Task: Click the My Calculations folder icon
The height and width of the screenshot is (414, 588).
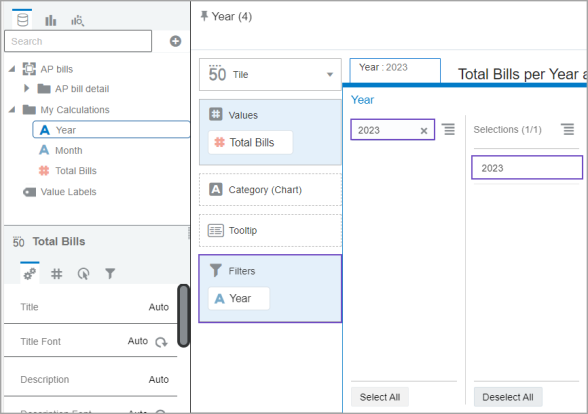Action: click(29, 110)
